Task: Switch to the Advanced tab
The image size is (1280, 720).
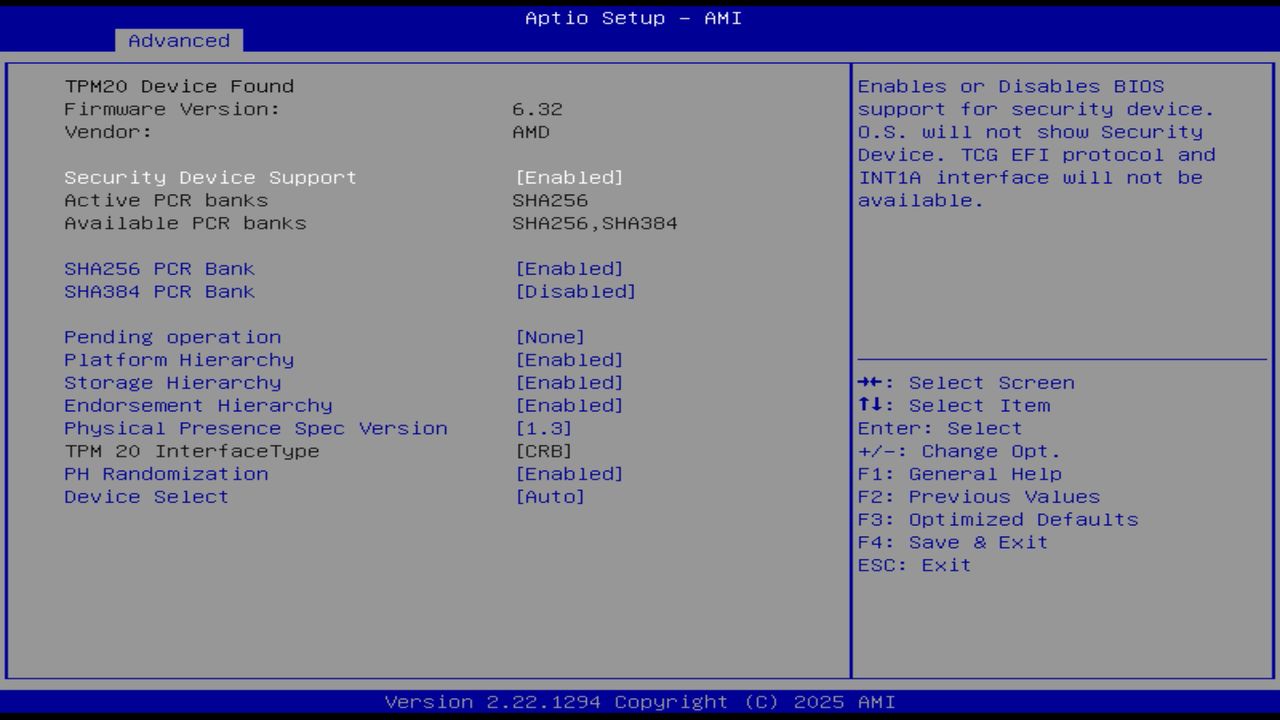Action: [x=178, y=41]
